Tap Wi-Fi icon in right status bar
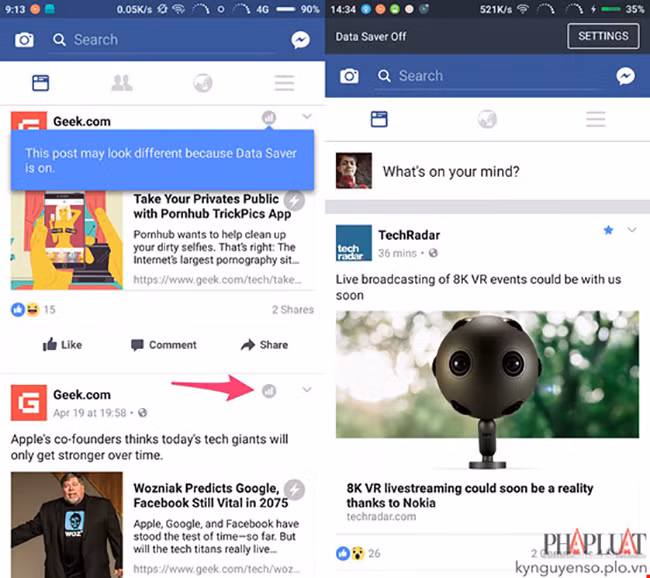The height and width of the screenshot is (578, 650). (523, 9)
